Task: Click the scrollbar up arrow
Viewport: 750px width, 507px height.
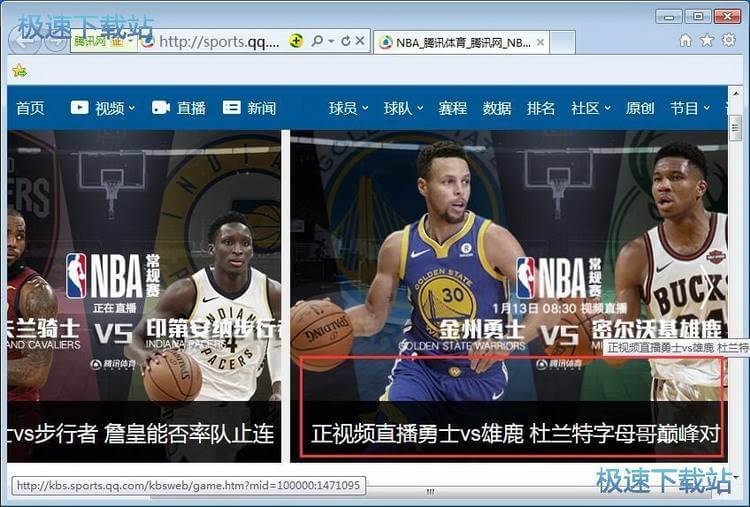Action: (x=736, y=92)
